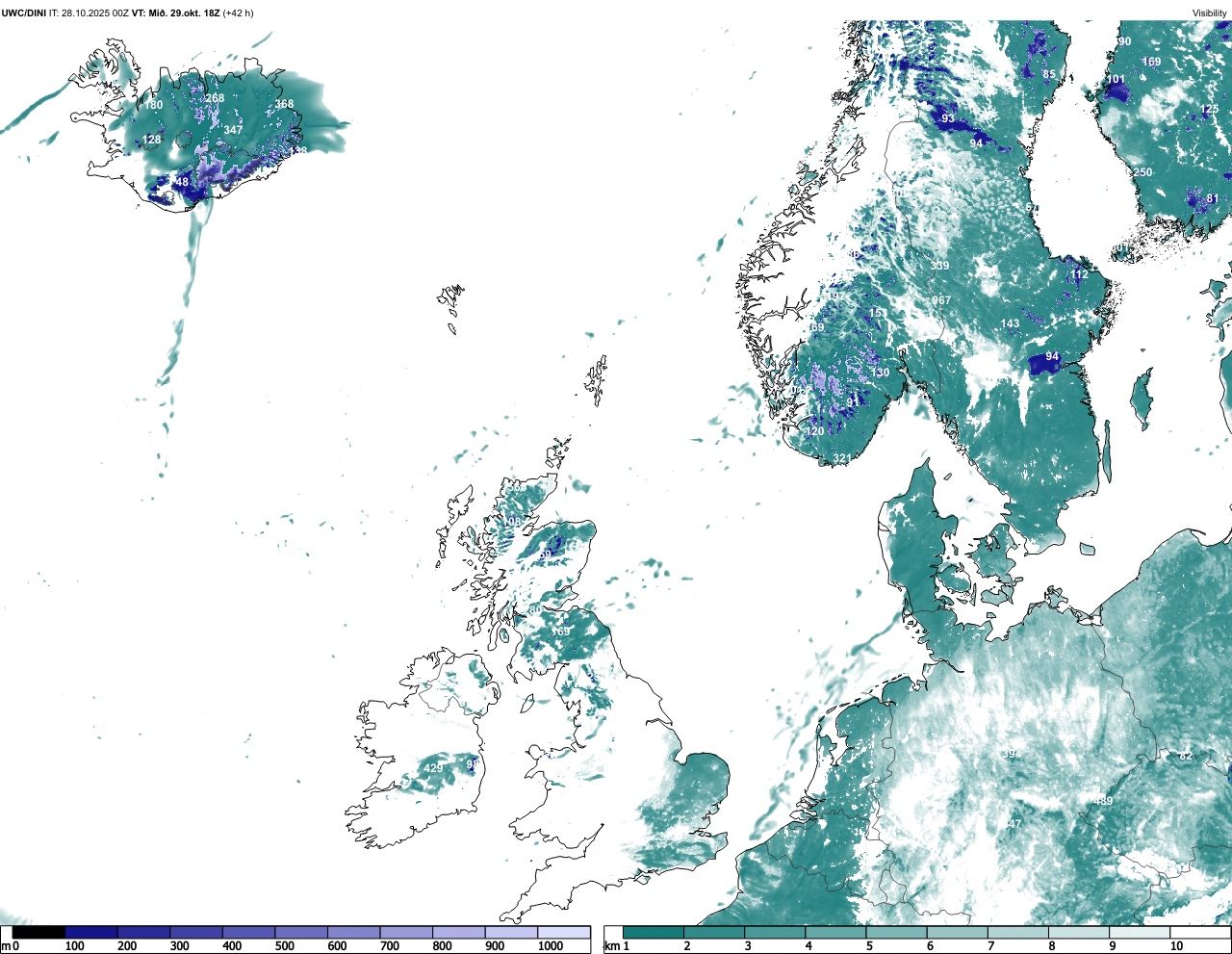This screenshot has height=954, width=1232.
Task: Click the '347' visibility value in Iceland
Action: (x=234, y=130)
